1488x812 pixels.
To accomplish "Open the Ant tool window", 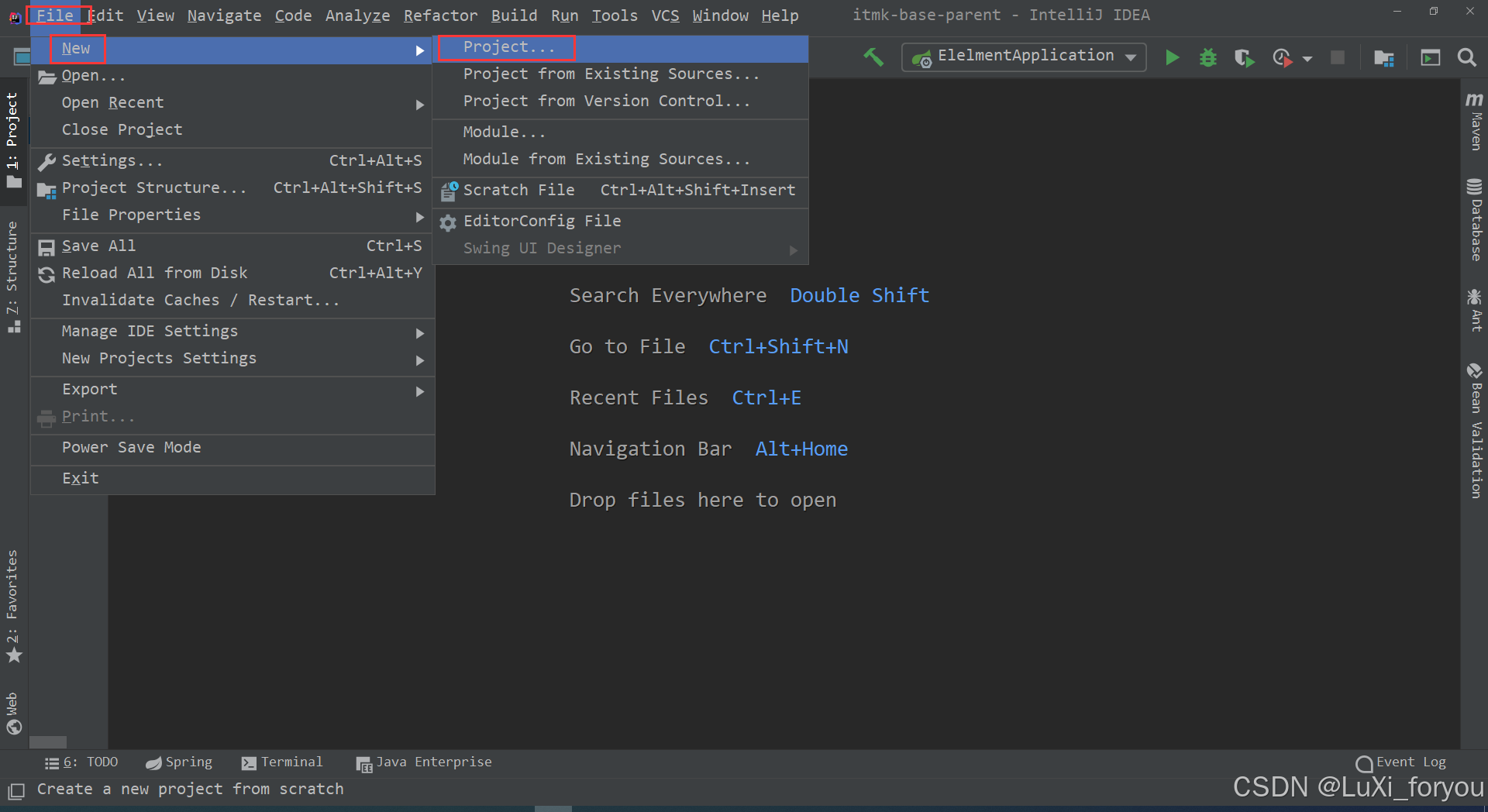I will point(1474,310).
